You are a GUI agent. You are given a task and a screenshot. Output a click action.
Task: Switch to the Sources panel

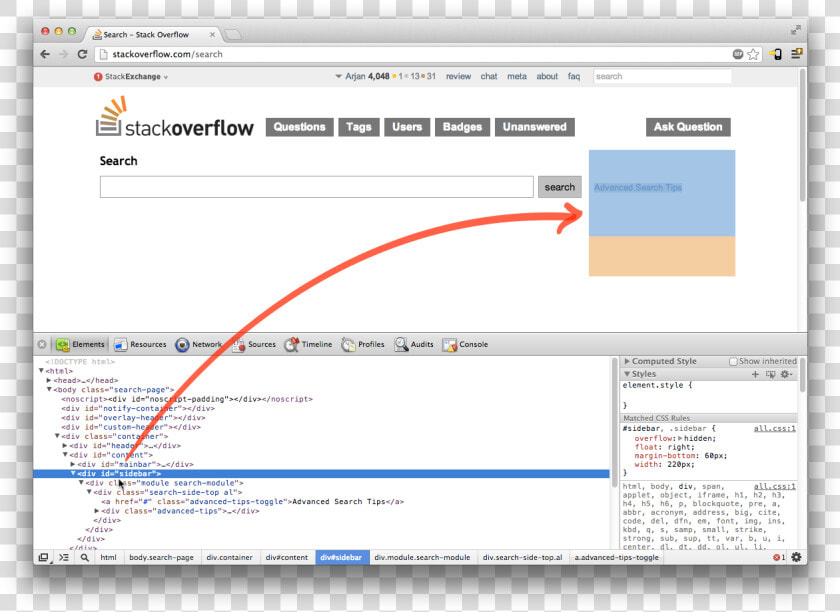pyautogui.click(x=254, y=345)
